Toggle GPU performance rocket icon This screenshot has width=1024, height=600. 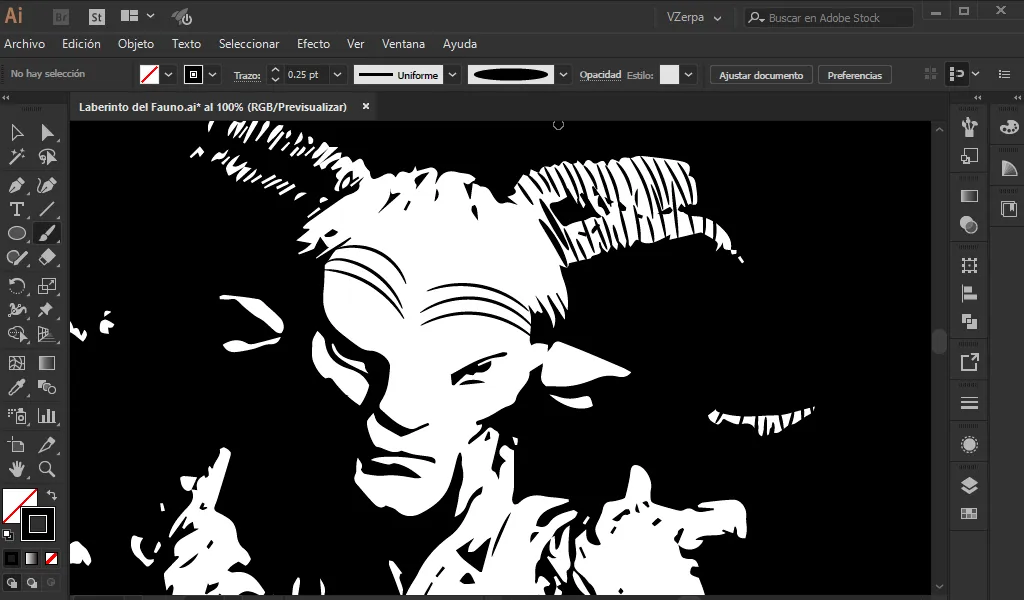coord(182,17)
